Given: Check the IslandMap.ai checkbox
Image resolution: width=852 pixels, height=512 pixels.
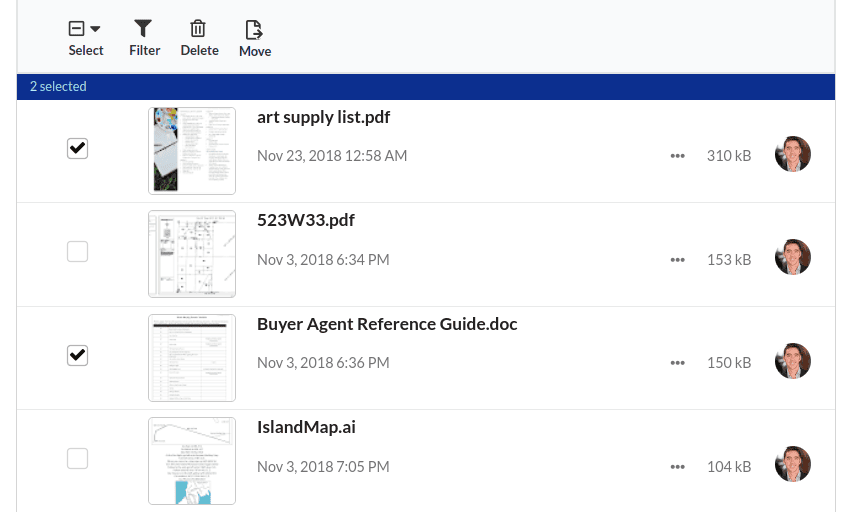Looking at the screenshot, I should click(77, 459).
